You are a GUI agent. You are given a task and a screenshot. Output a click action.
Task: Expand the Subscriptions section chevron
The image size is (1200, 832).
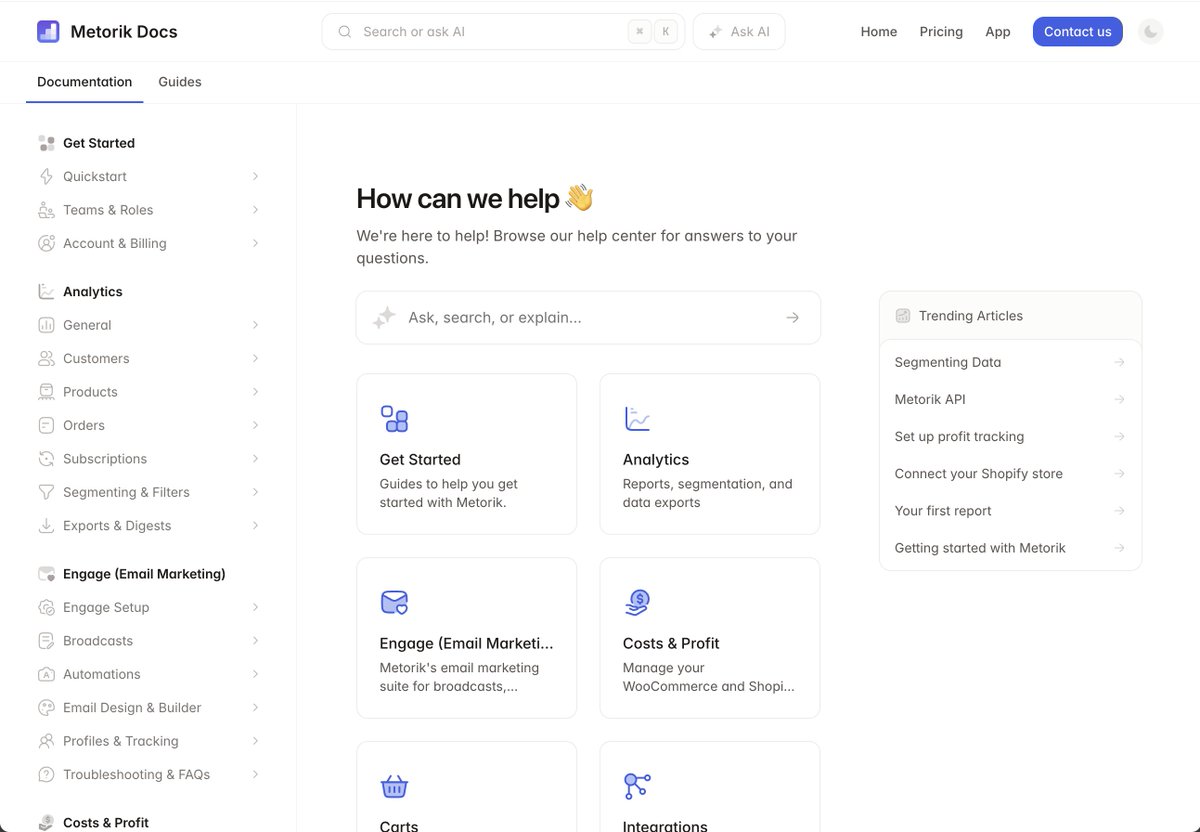(255, 459)
